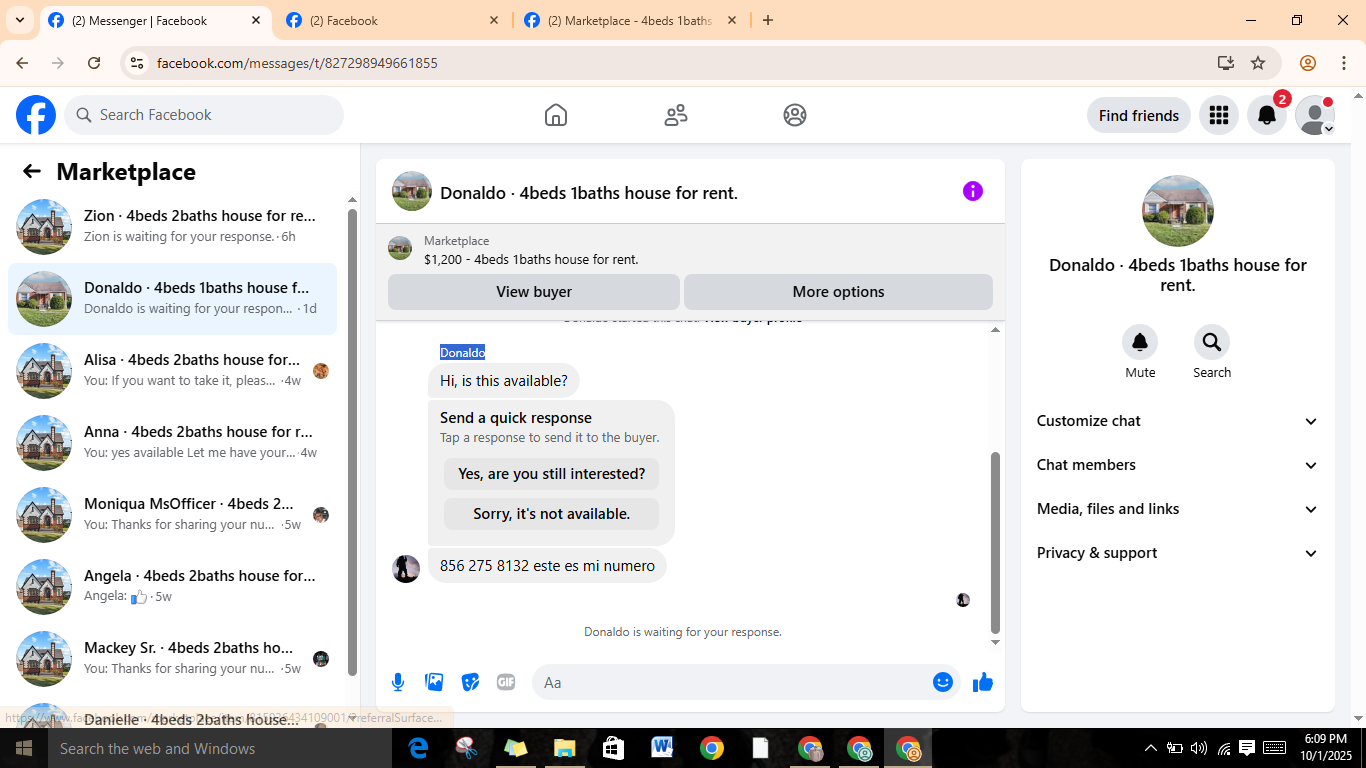
Task: Open the emoji picker in message box
Action: click(x=943, y=682)
